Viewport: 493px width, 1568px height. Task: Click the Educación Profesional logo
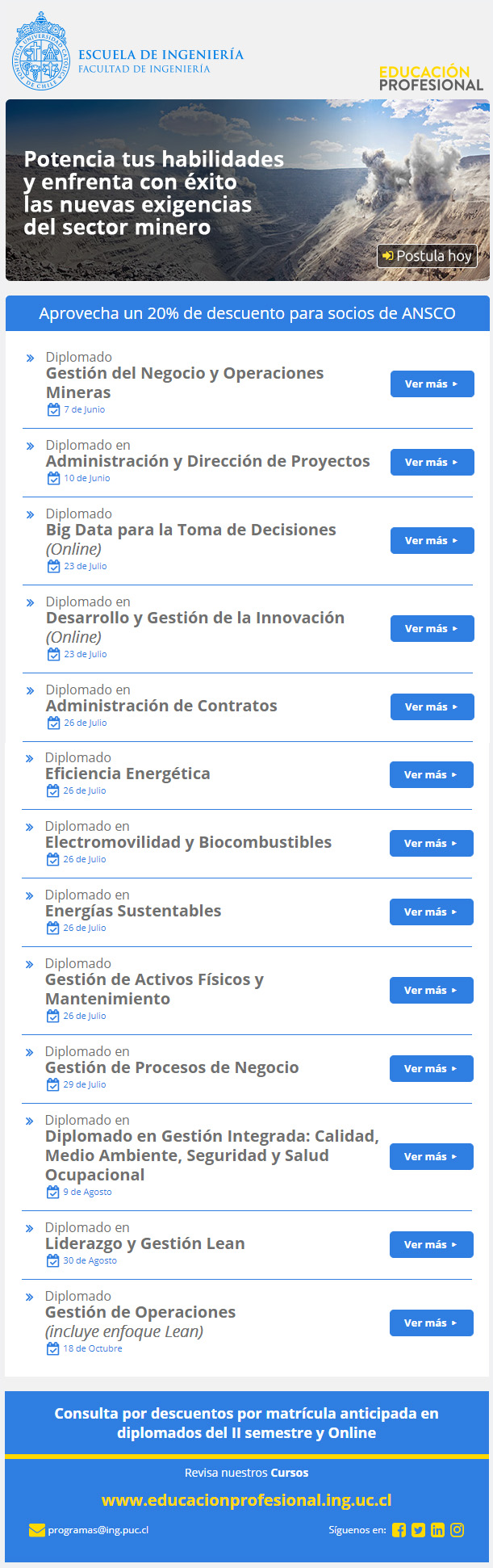coord(431,78)
